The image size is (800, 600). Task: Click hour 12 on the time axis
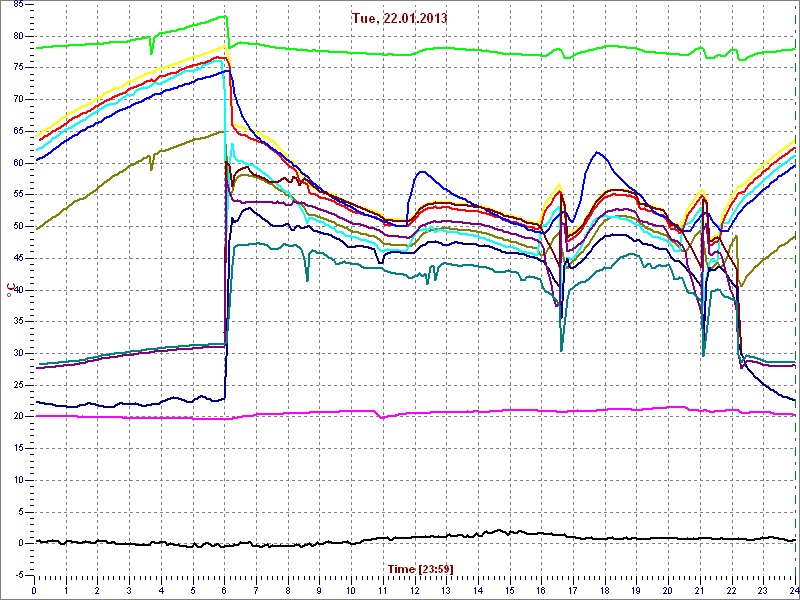click(x=414, y=591)
